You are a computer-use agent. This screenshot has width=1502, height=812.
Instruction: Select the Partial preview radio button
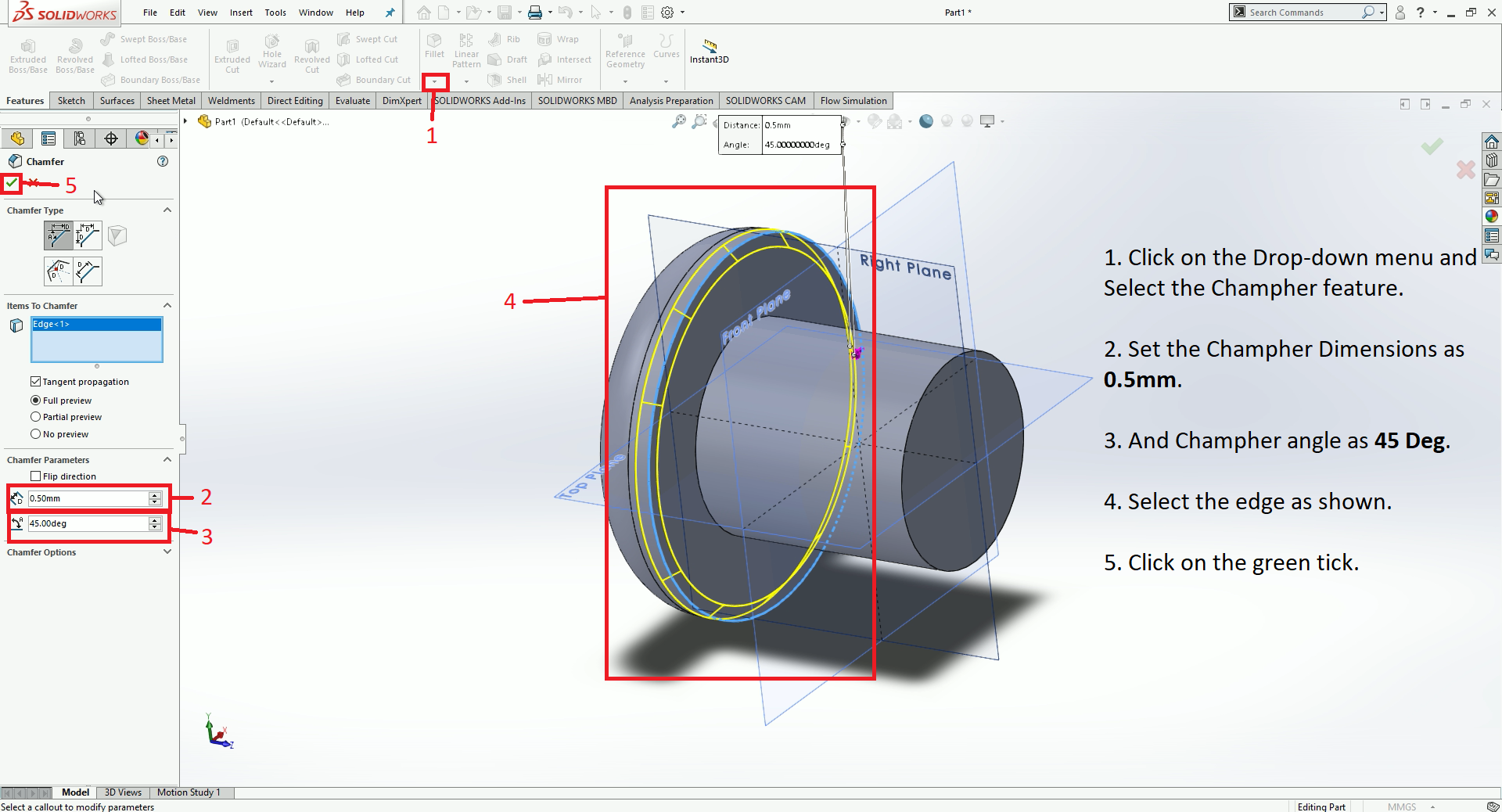(x=35, y=417)
